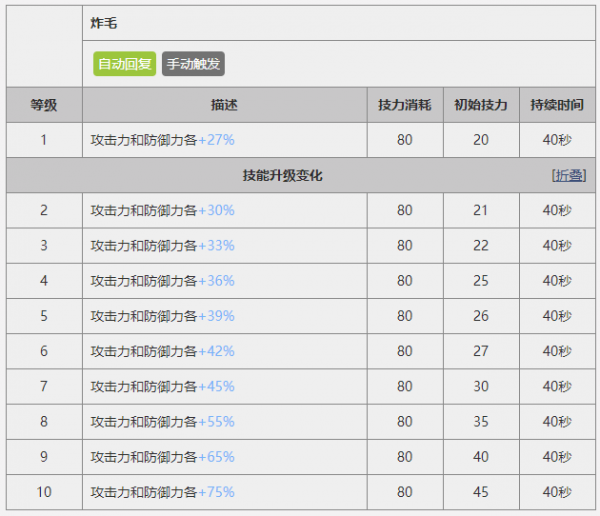Image resolution: width=600 pixels, height=516 pixels.
Task: Select the 描述 column header
Action: [x=225, y=105]
